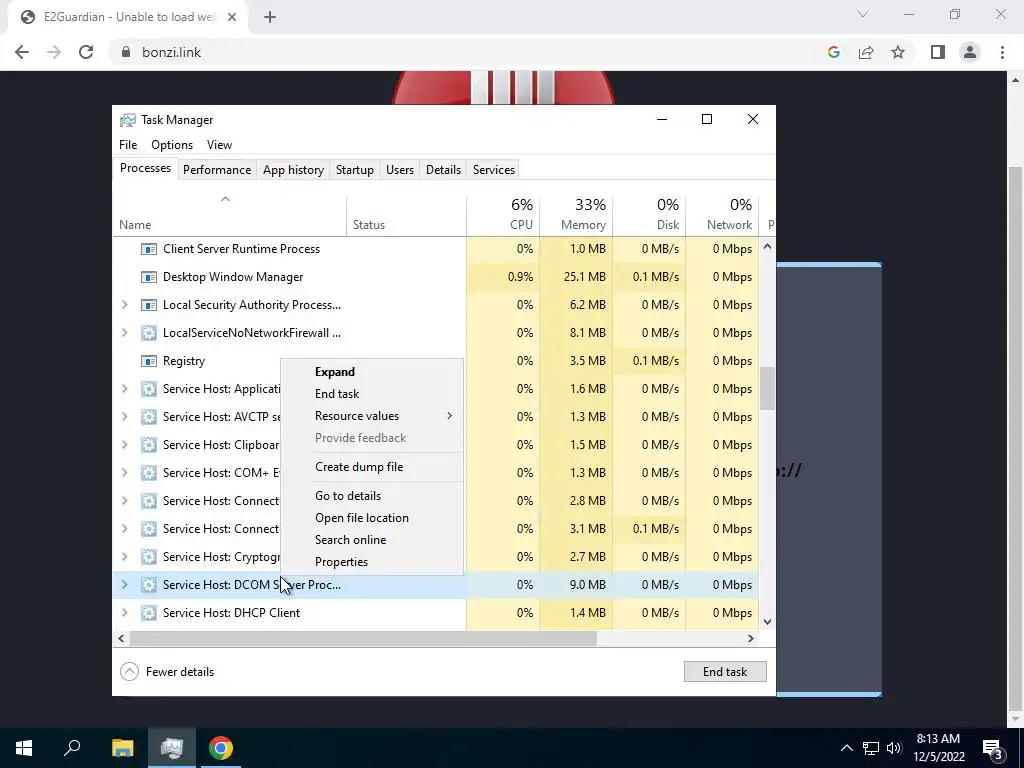Click the Desktop Window Manager process icon
Viewport: 1024px width, 768px height.
(x=149, y=277)
